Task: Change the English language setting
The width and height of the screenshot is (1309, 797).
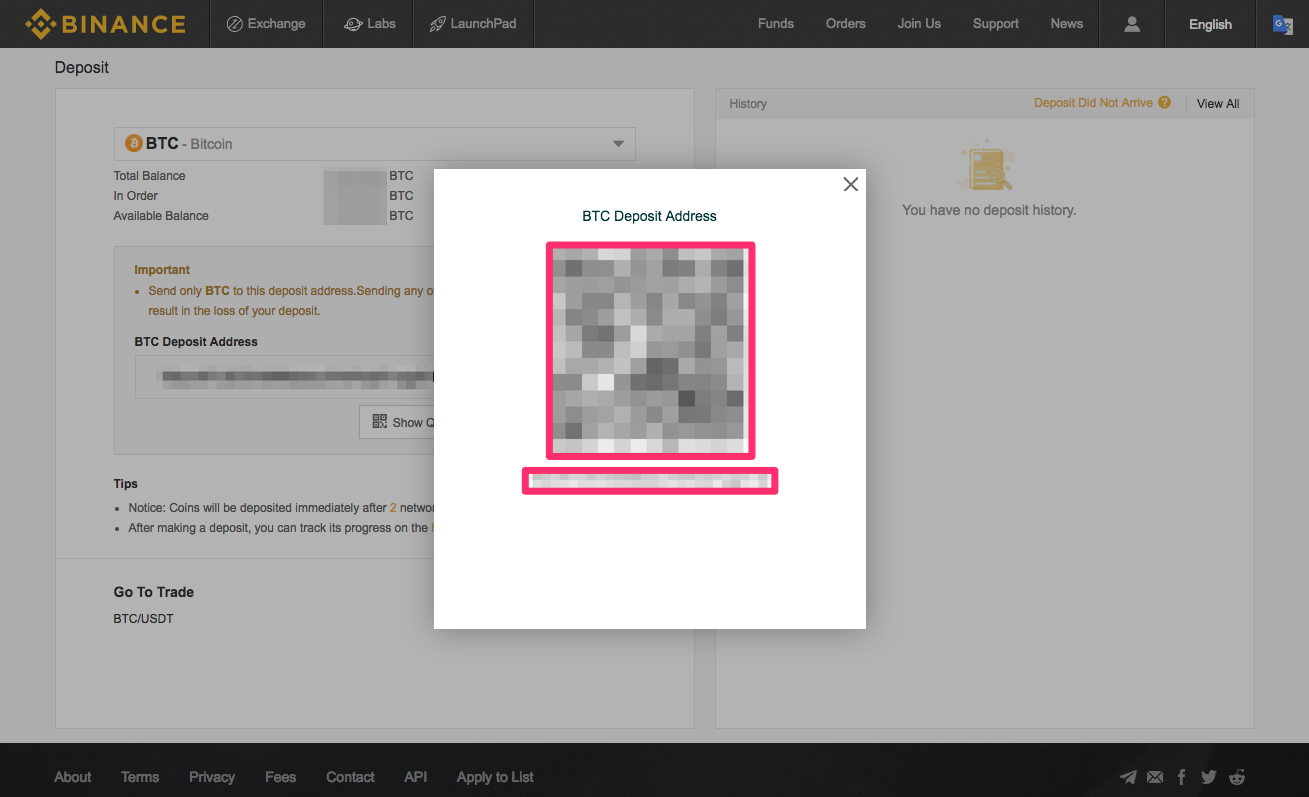Action: (x=1210, y=24)
